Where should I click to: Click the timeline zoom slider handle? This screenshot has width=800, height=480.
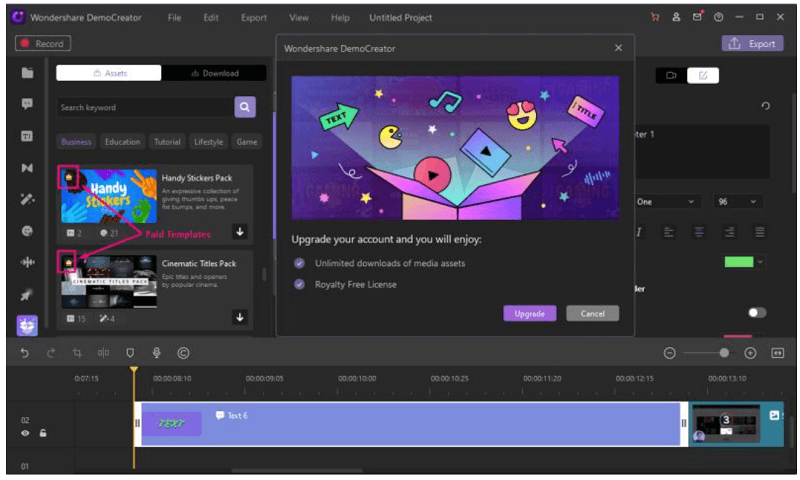coord(724,353)
